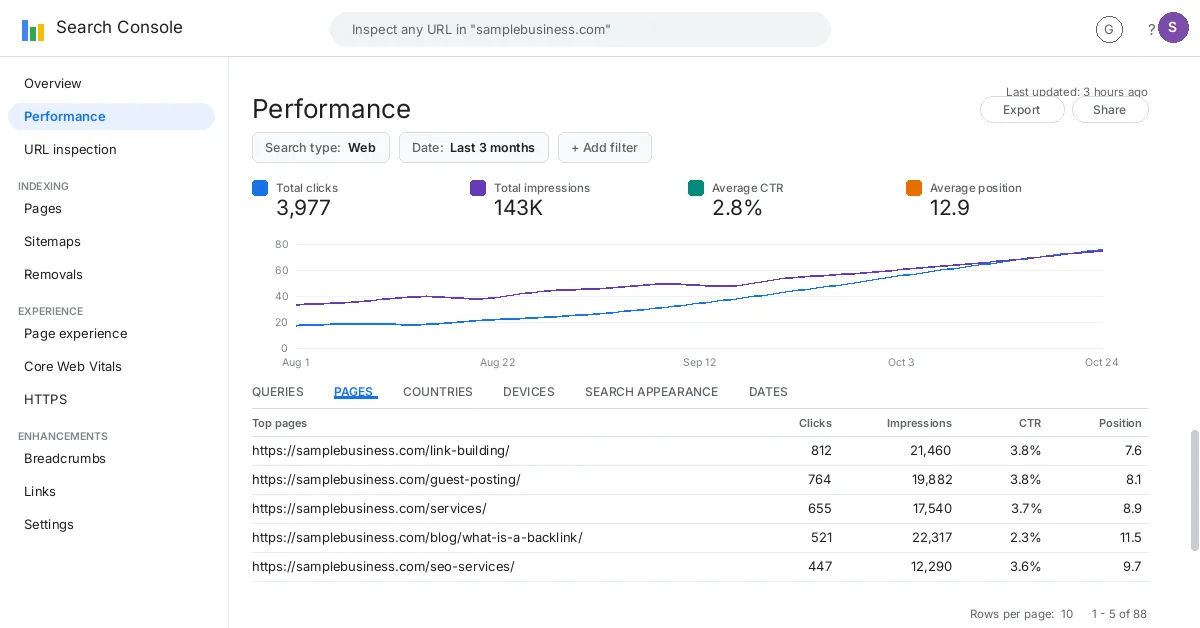Click the Sep 12 chart axis label
1200x628 pixels.
tap(699, 363)
